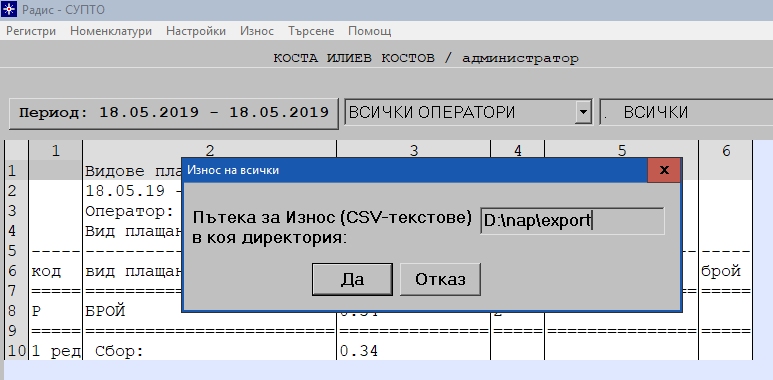The width and height of the screenshot is (773, 380).
Task: Select column 1 header in the grid
Action: tap(56, 150)
